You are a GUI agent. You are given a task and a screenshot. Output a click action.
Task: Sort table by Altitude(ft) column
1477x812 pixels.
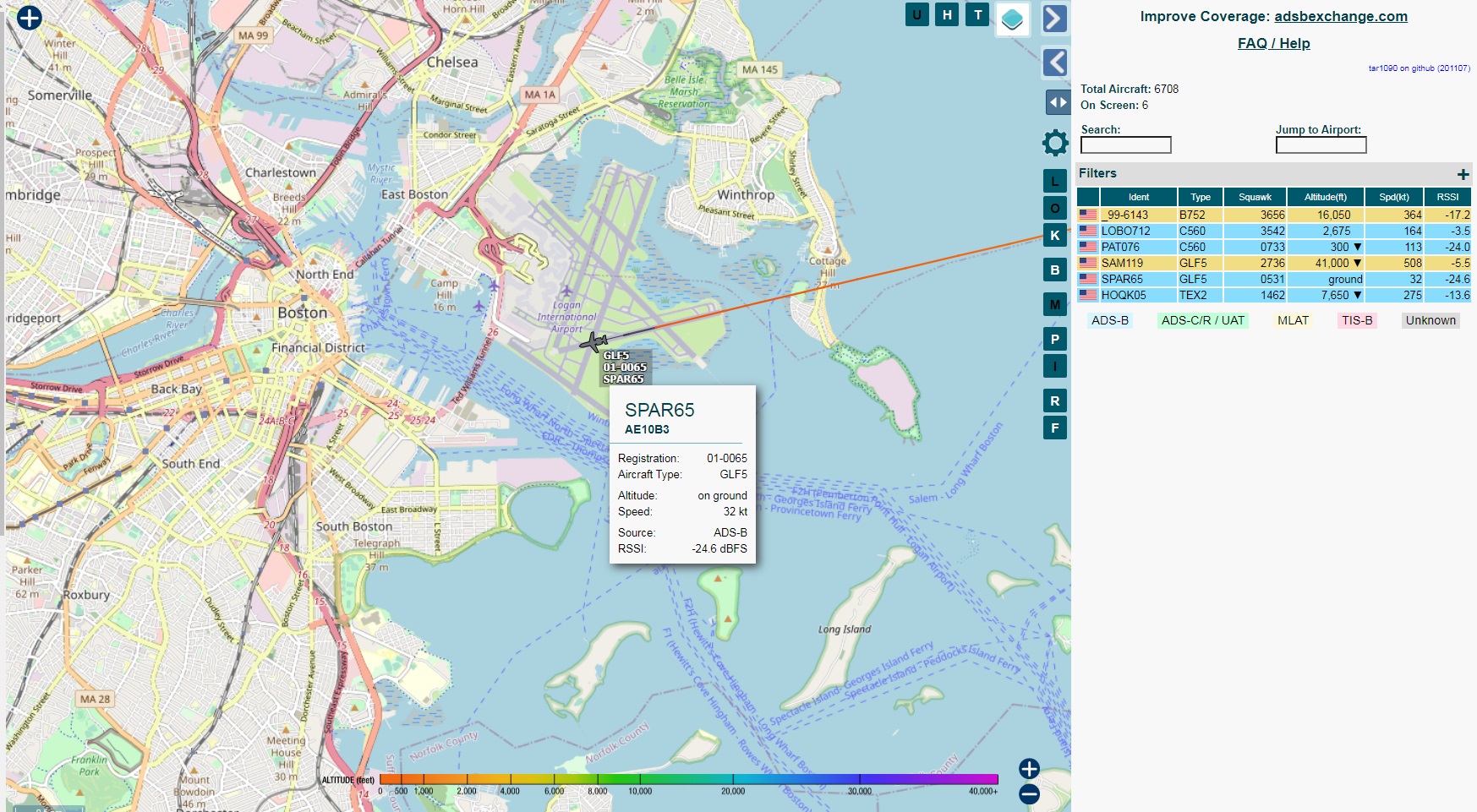click(1325, 197)
